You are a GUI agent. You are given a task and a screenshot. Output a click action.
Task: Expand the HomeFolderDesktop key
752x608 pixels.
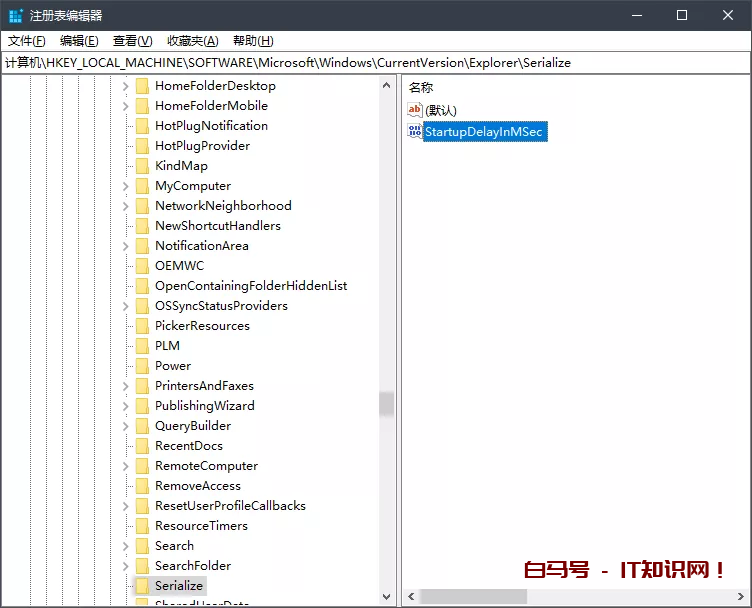click(125, 86)
